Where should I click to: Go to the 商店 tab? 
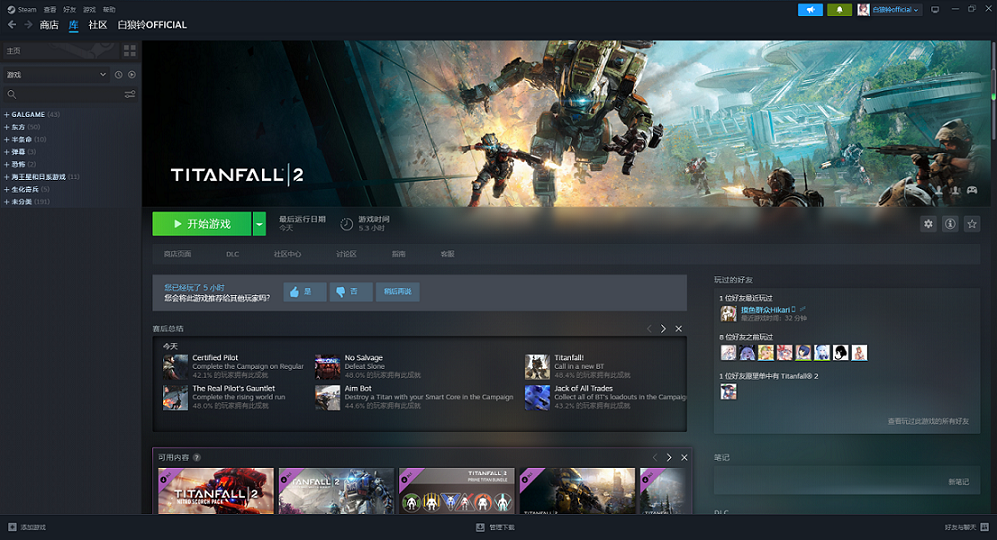[49, 25]
